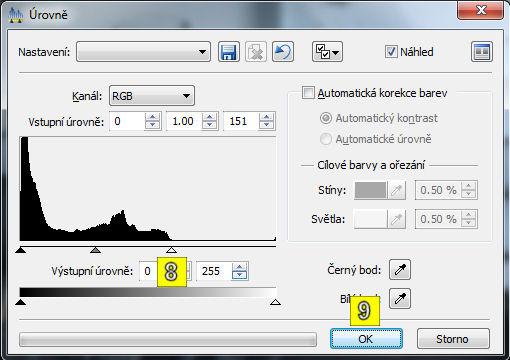This screenshot has width=510, height=360.
Task: Save current settings with the floppy disk icon
Action: (x=229, y=52)
